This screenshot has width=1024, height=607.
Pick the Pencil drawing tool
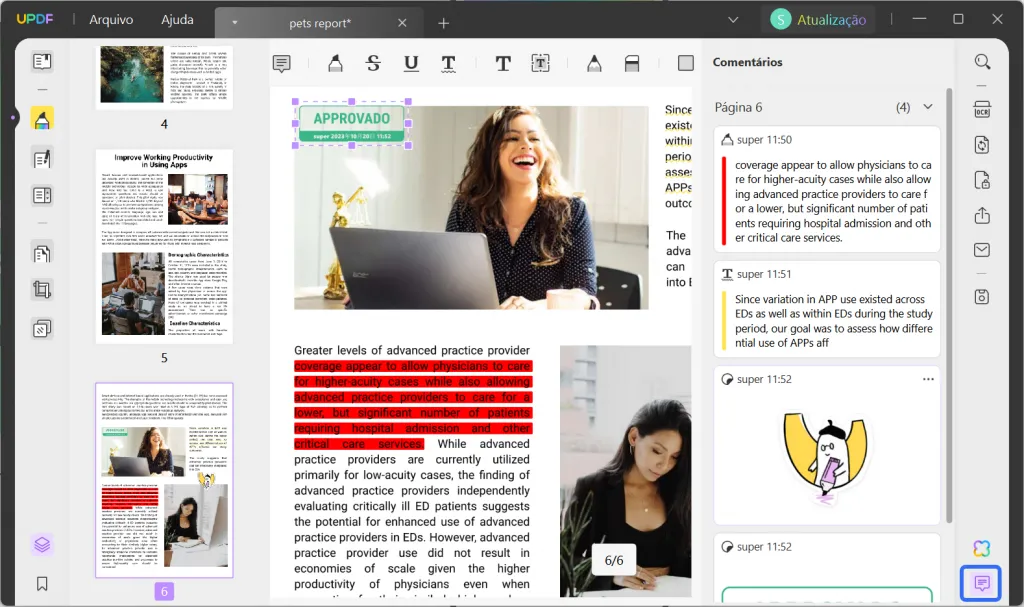pos(594,62)
